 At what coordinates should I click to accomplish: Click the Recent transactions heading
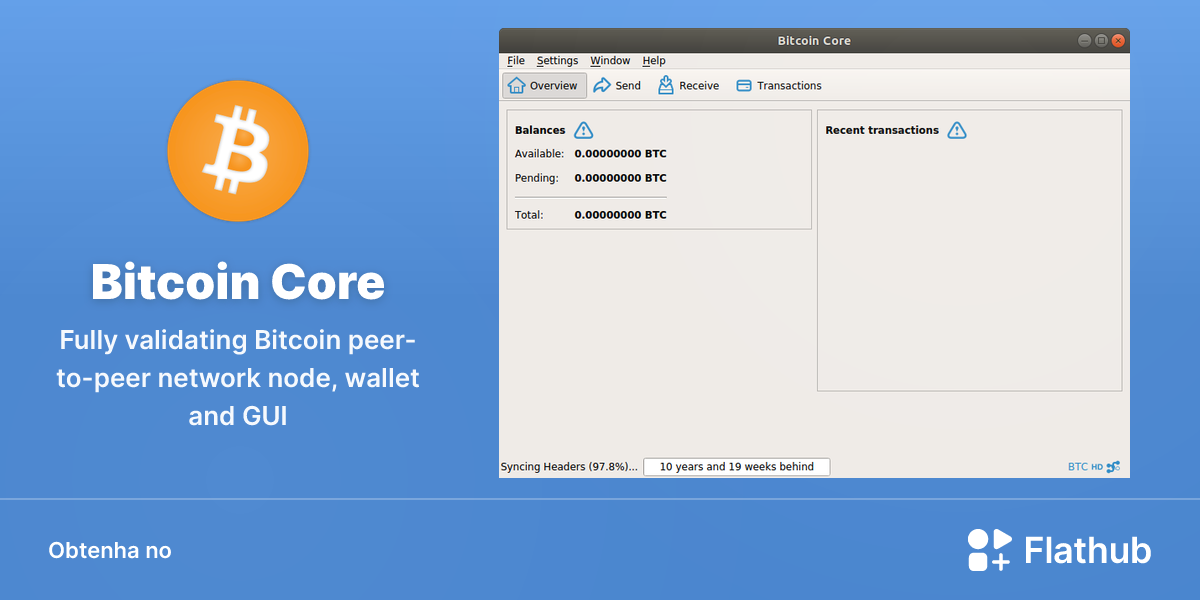882,130
